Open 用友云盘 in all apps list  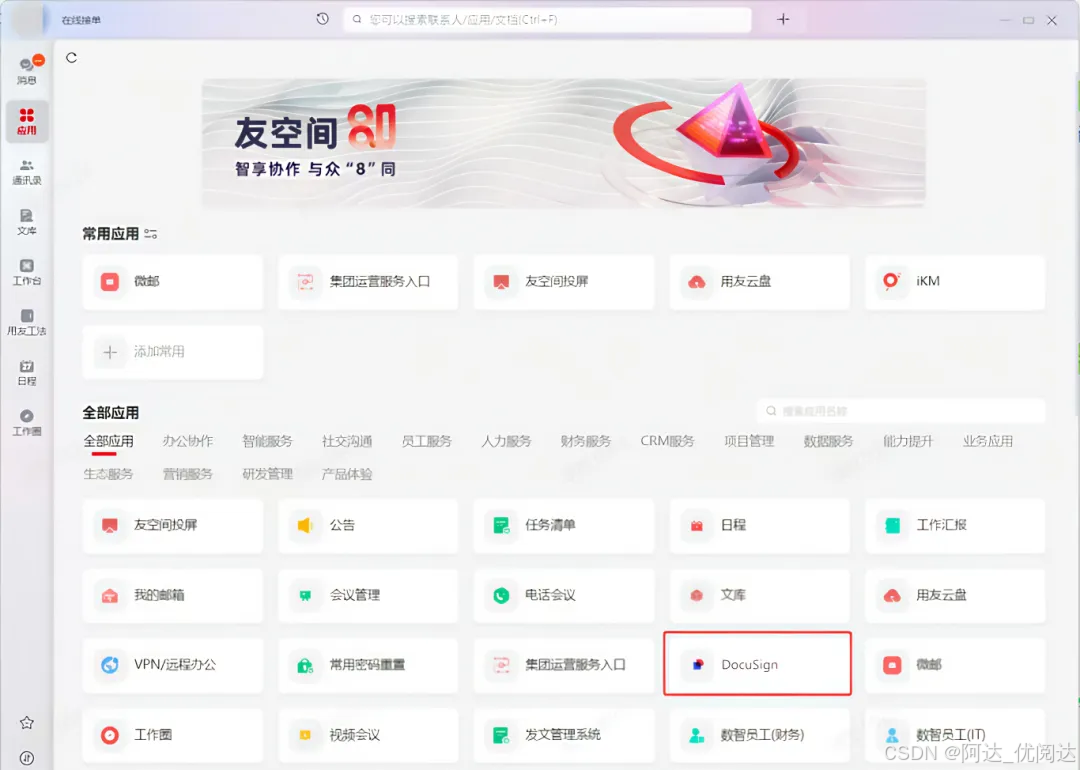955,596
